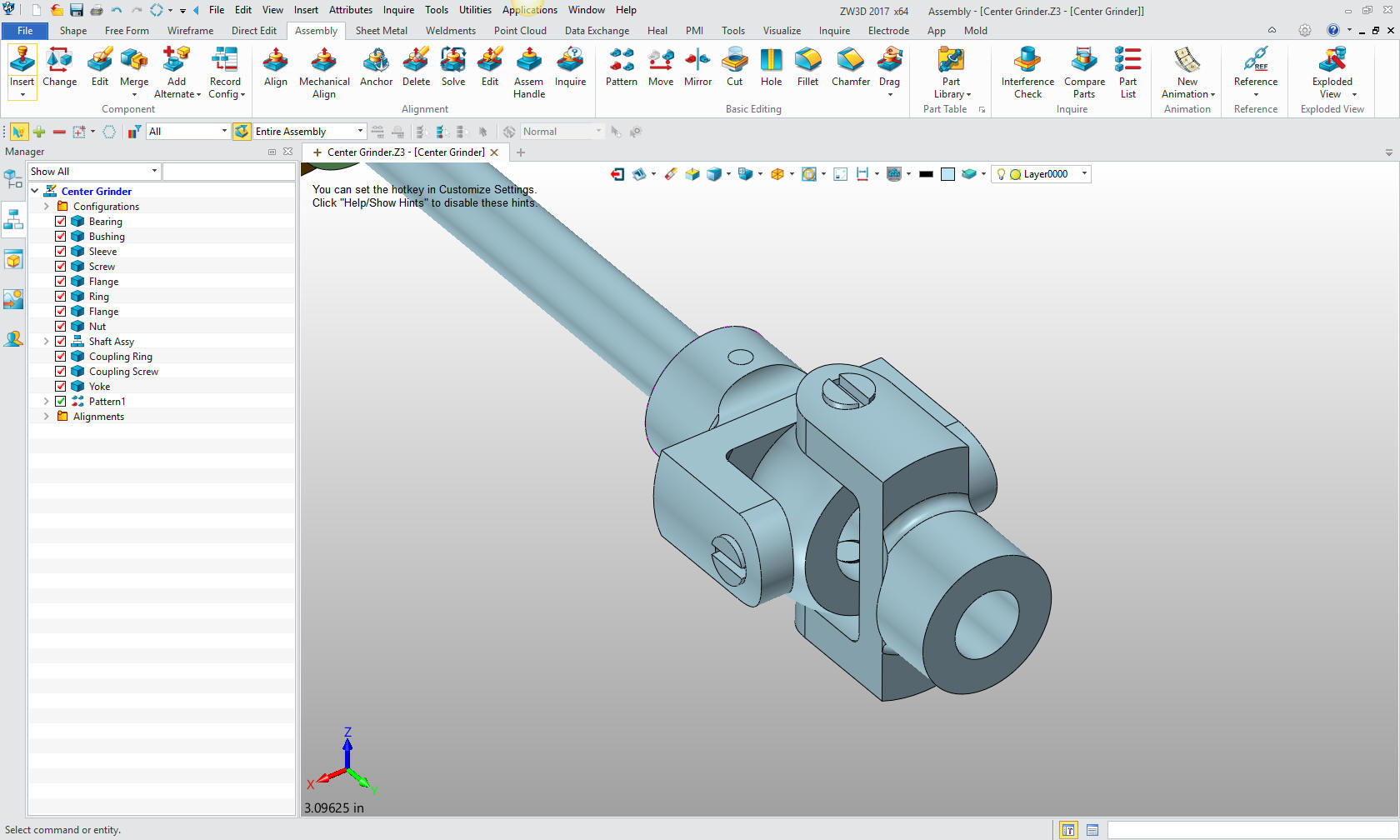Collapse the Center Grinder root node

click(x=35, y=192)
